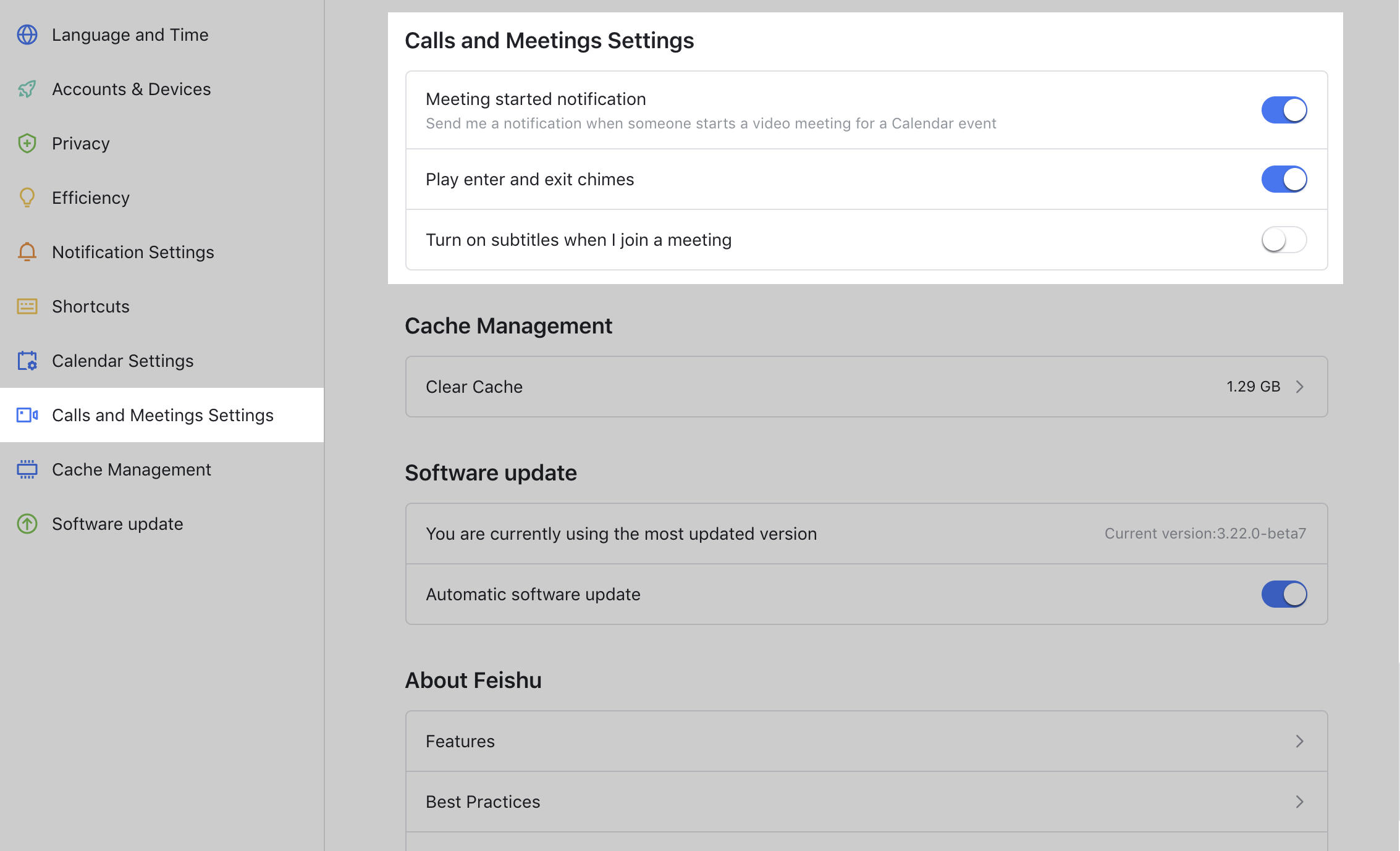
Task: Click the Calendar Settings calendar icon
Action: click(x=27, y=361)
